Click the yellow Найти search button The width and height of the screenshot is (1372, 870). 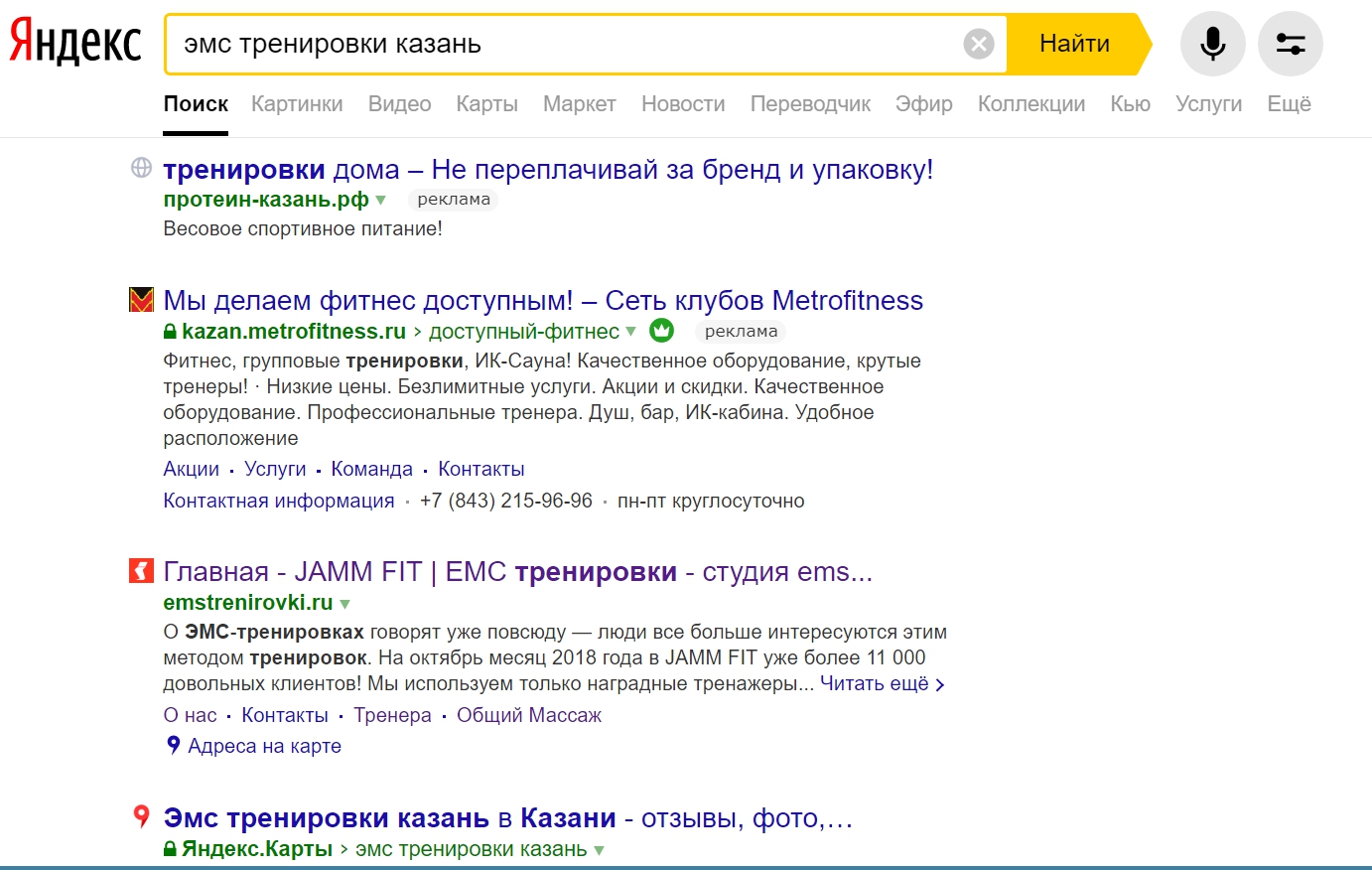tap(1075, 44)
